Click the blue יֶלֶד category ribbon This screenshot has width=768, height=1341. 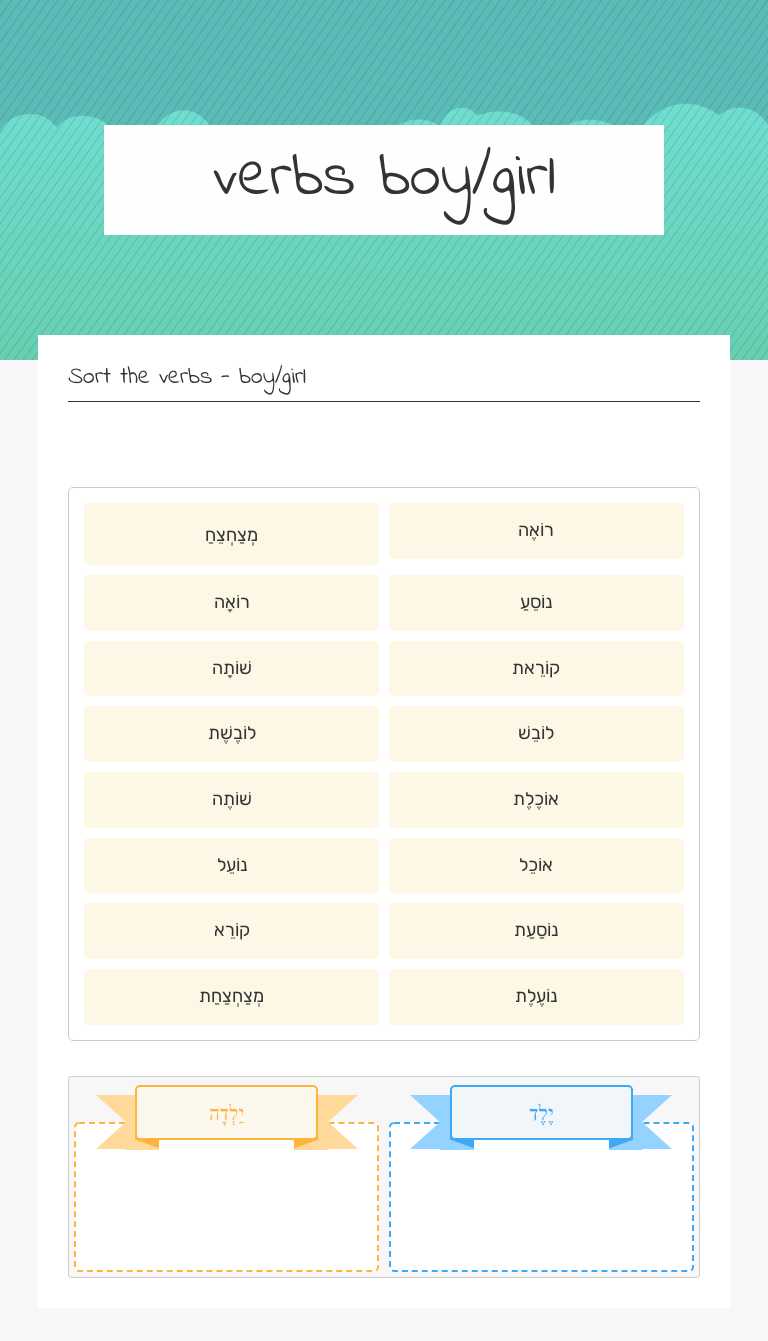(541, 1113)
